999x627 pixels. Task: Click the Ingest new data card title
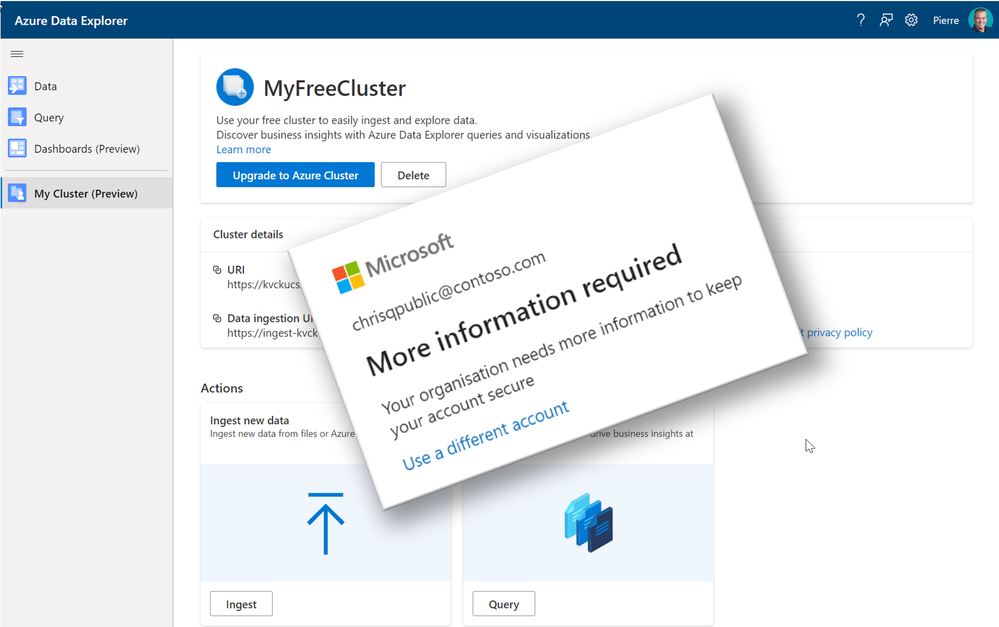click(250, 421)
